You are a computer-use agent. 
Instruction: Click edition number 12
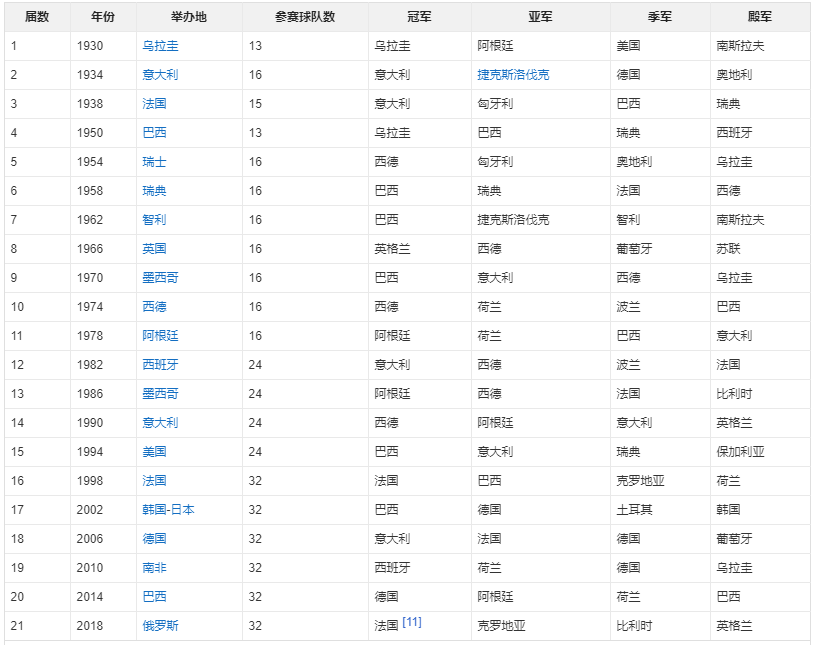click(17, 365)
